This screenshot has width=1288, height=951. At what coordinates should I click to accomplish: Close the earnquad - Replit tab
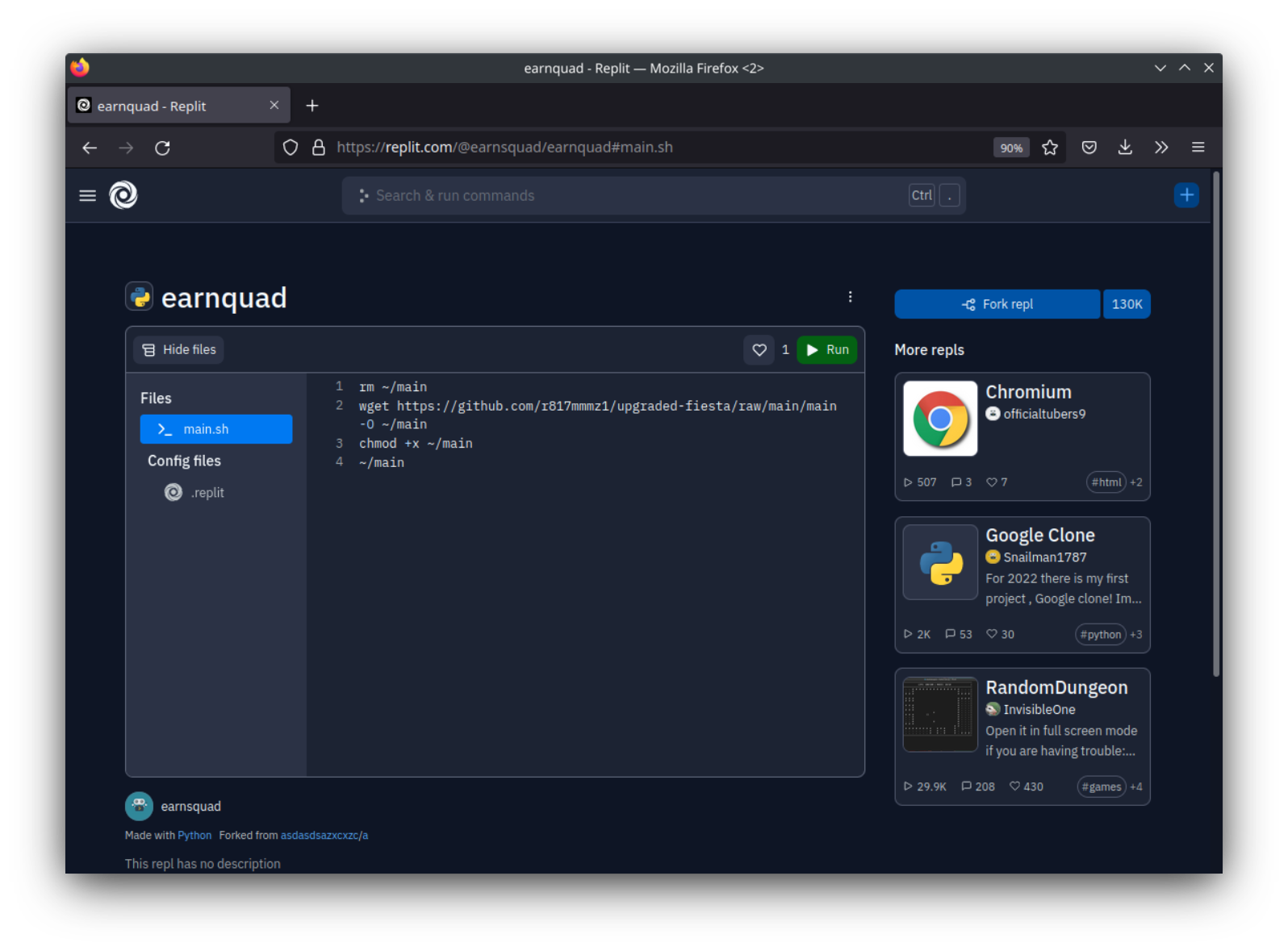tap(274, 106)
